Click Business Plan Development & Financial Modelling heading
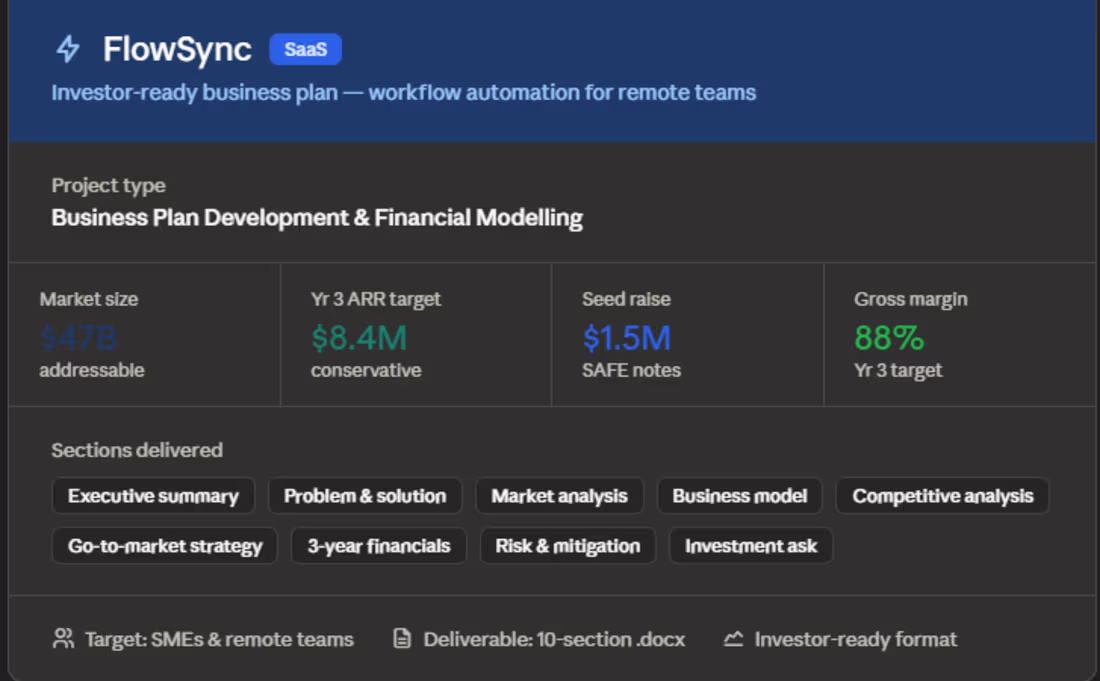Screen dimensions: 1100x681 click(317, 217)
